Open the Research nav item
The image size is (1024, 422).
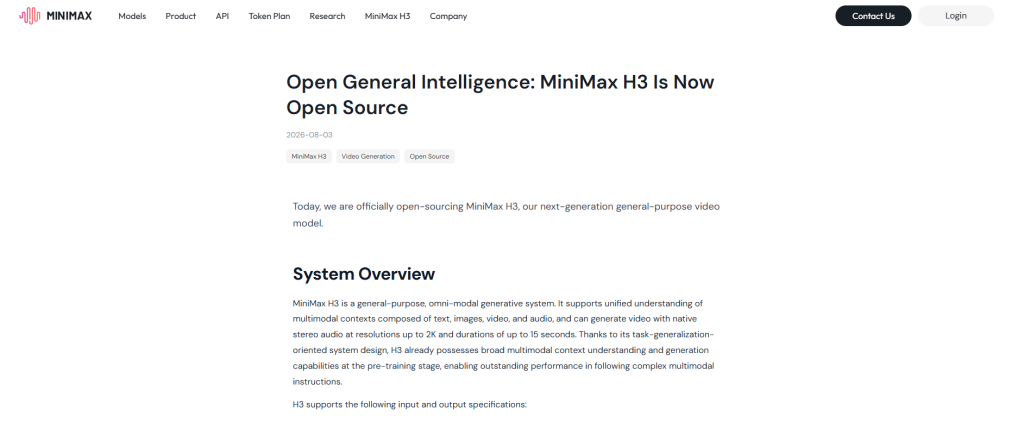click(327, 16)
